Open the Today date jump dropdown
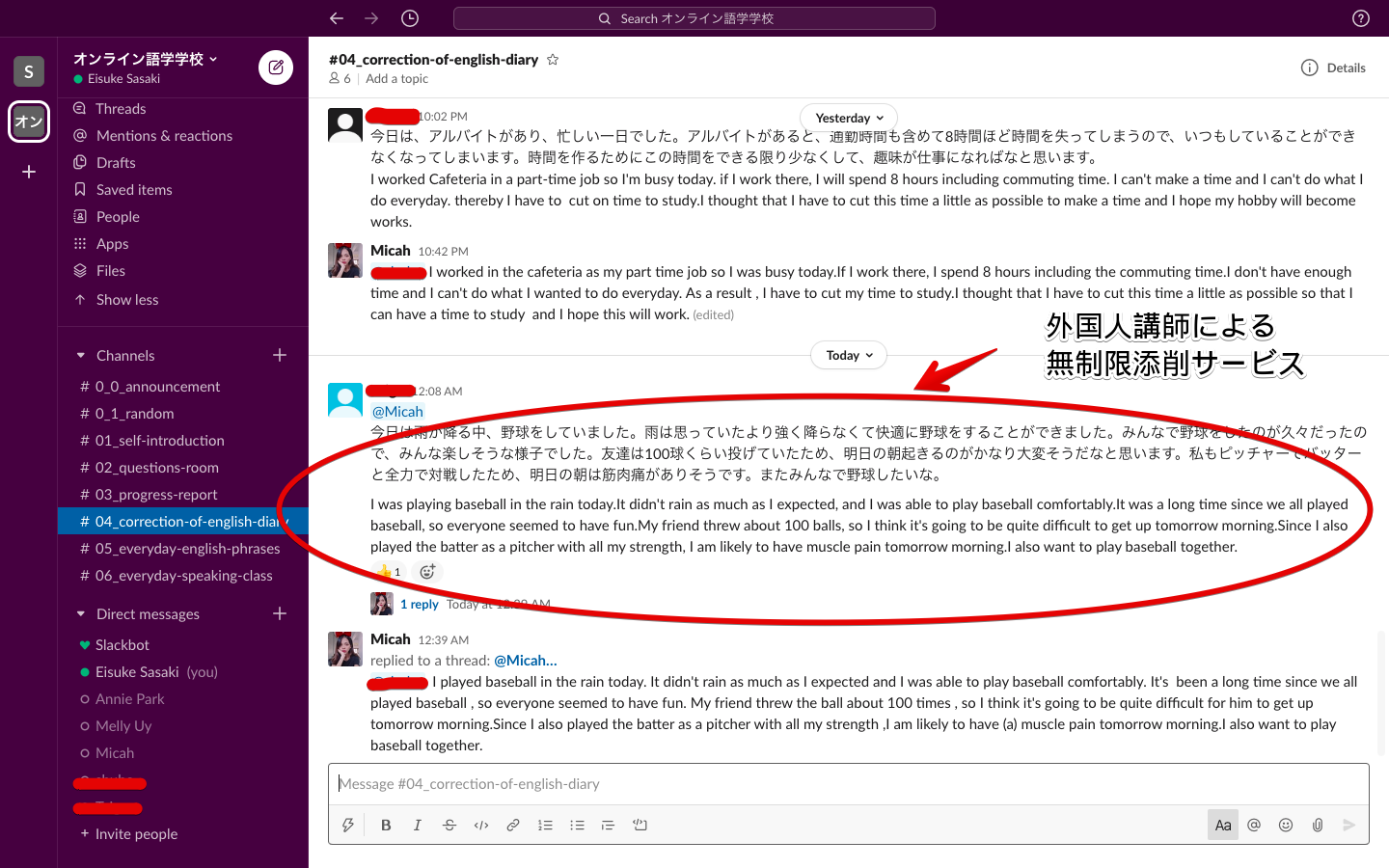 click(x=849, y=355)
